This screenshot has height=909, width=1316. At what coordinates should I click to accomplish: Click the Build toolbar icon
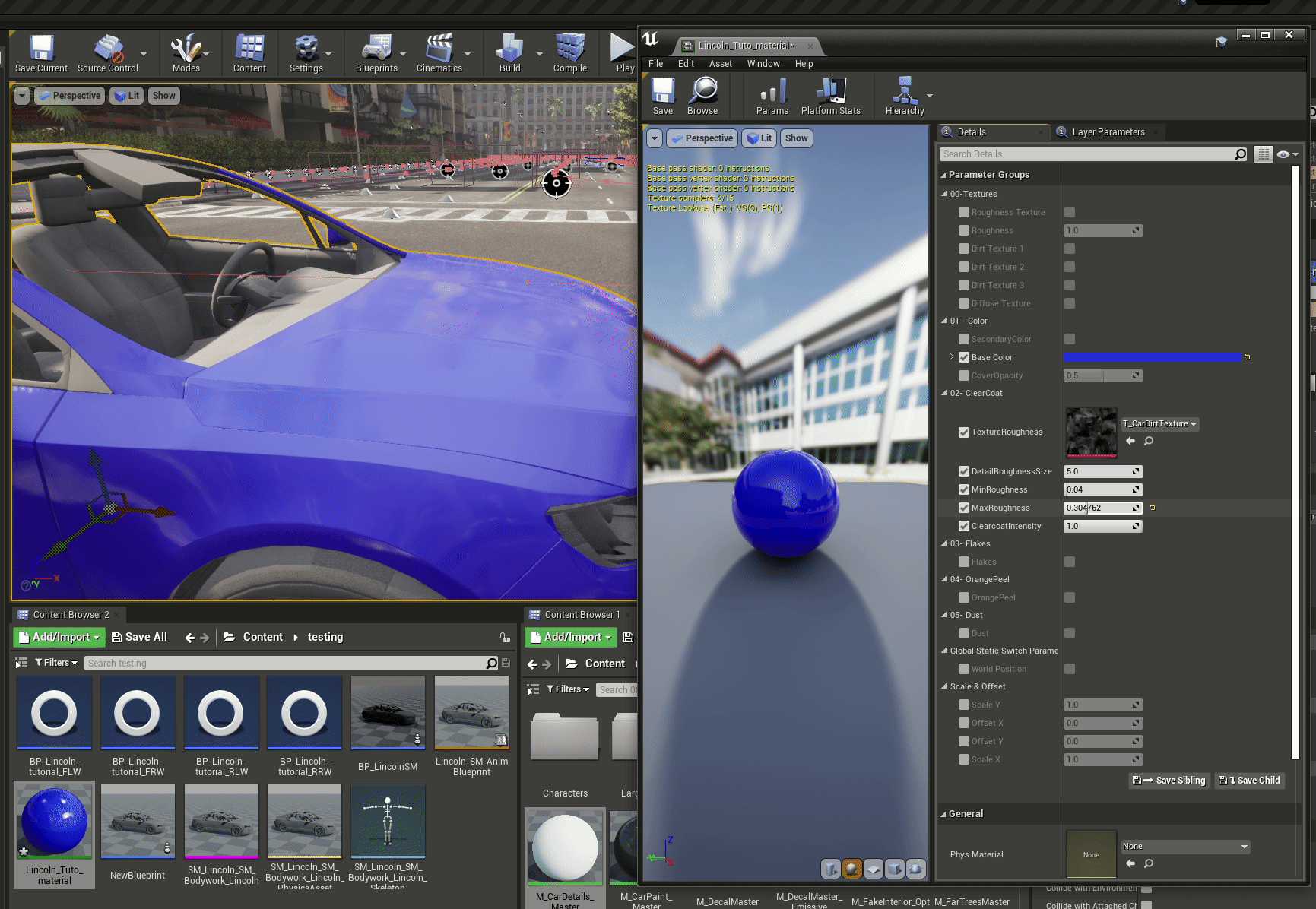pos(509,53)
